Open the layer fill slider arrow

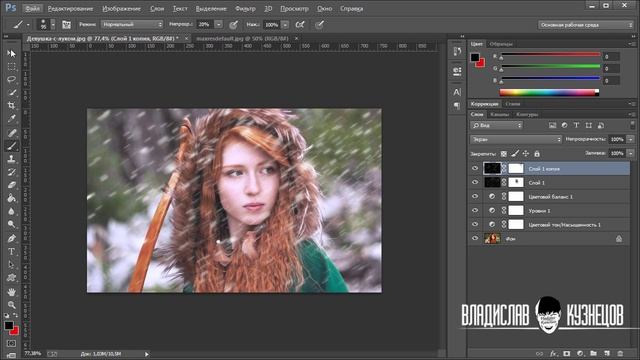631,153
